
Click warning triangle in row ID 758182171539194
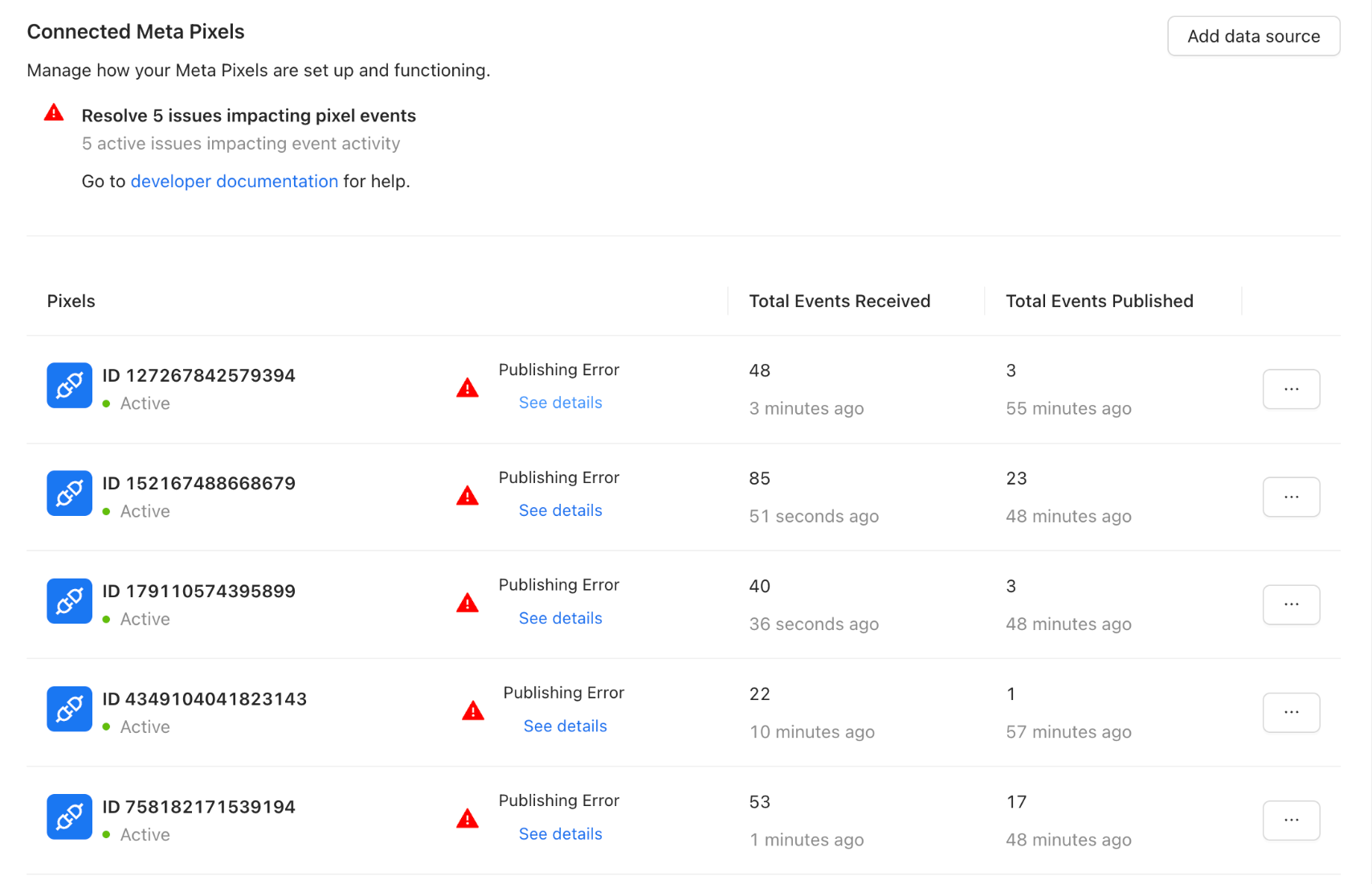(468, 819)
